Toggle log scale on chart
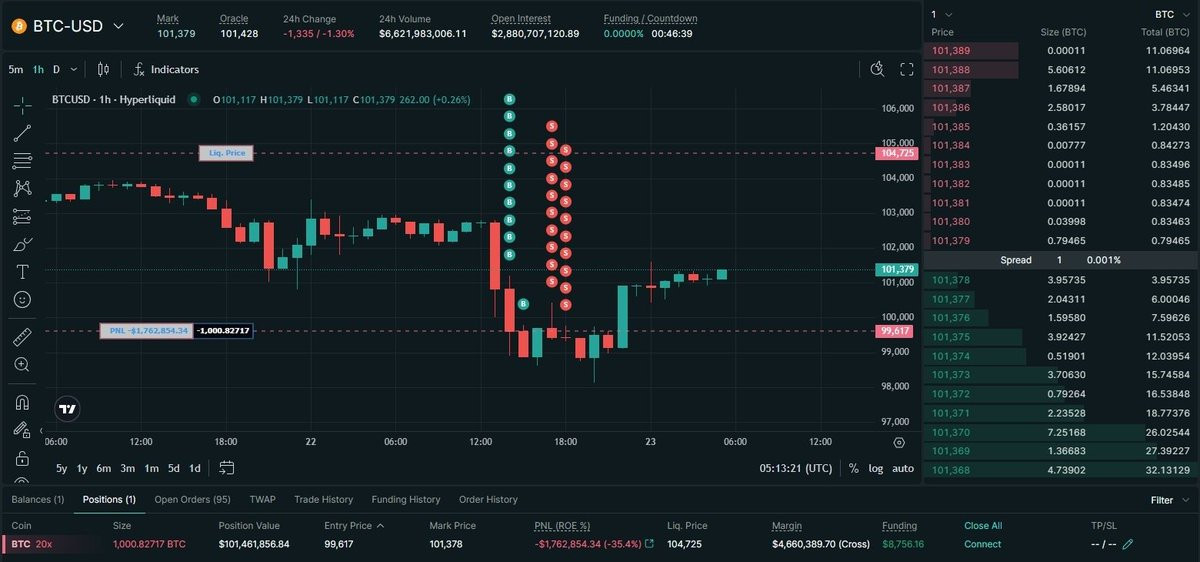Screen dimensions: 1200x562 (x=876, y=468)
